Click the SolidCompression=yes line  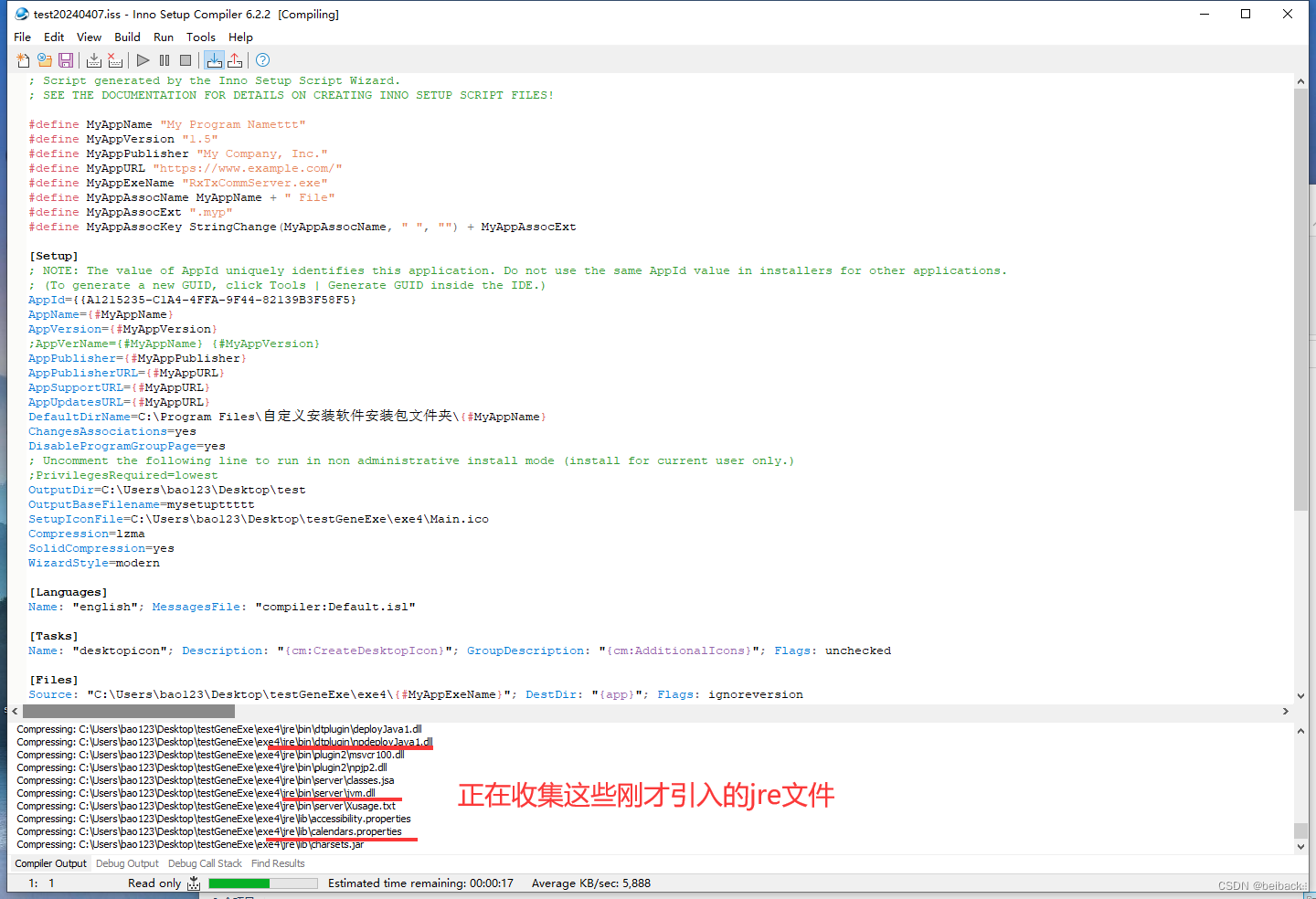(101, 548)
